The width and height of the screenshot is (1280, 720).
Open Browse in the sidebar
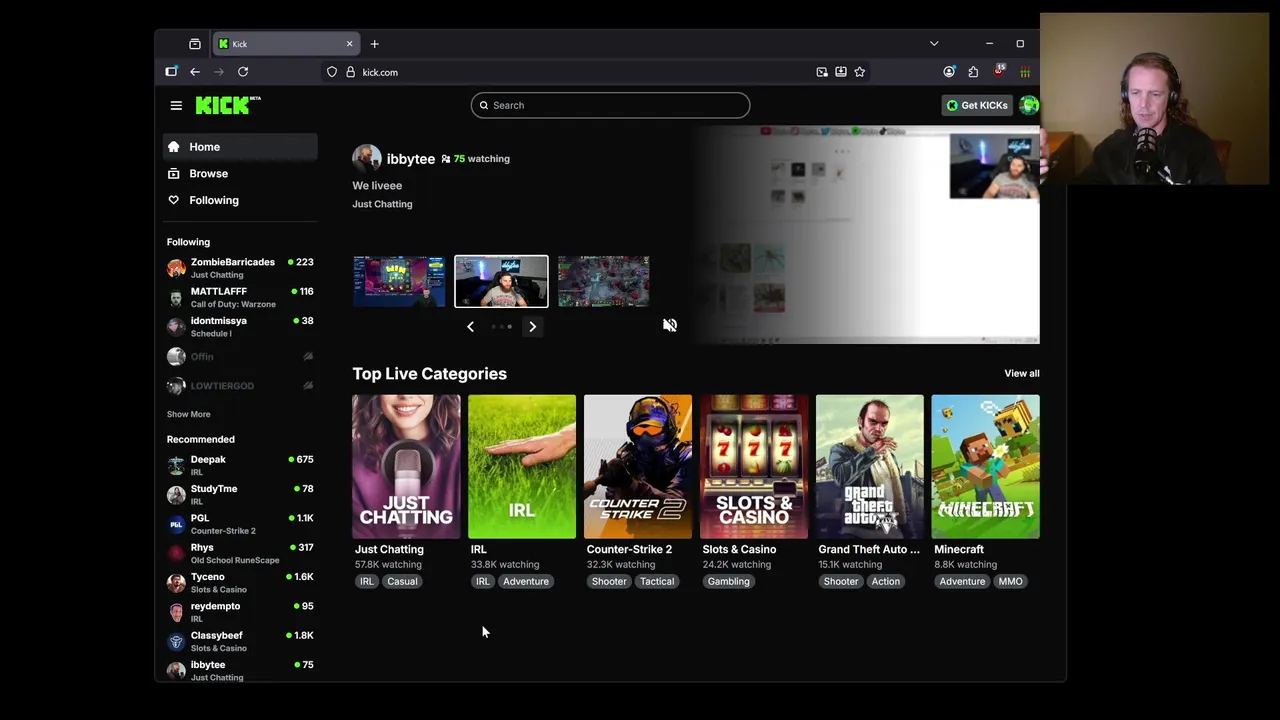[x=240, y=174]
